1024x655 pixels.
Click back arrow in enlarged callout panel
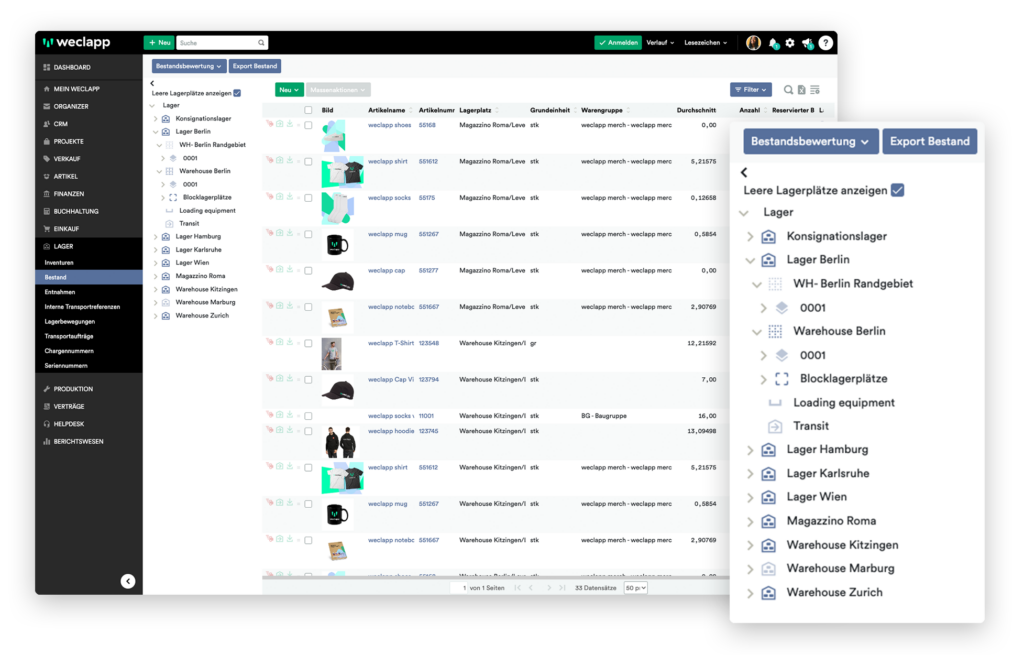tap(744, 172)
